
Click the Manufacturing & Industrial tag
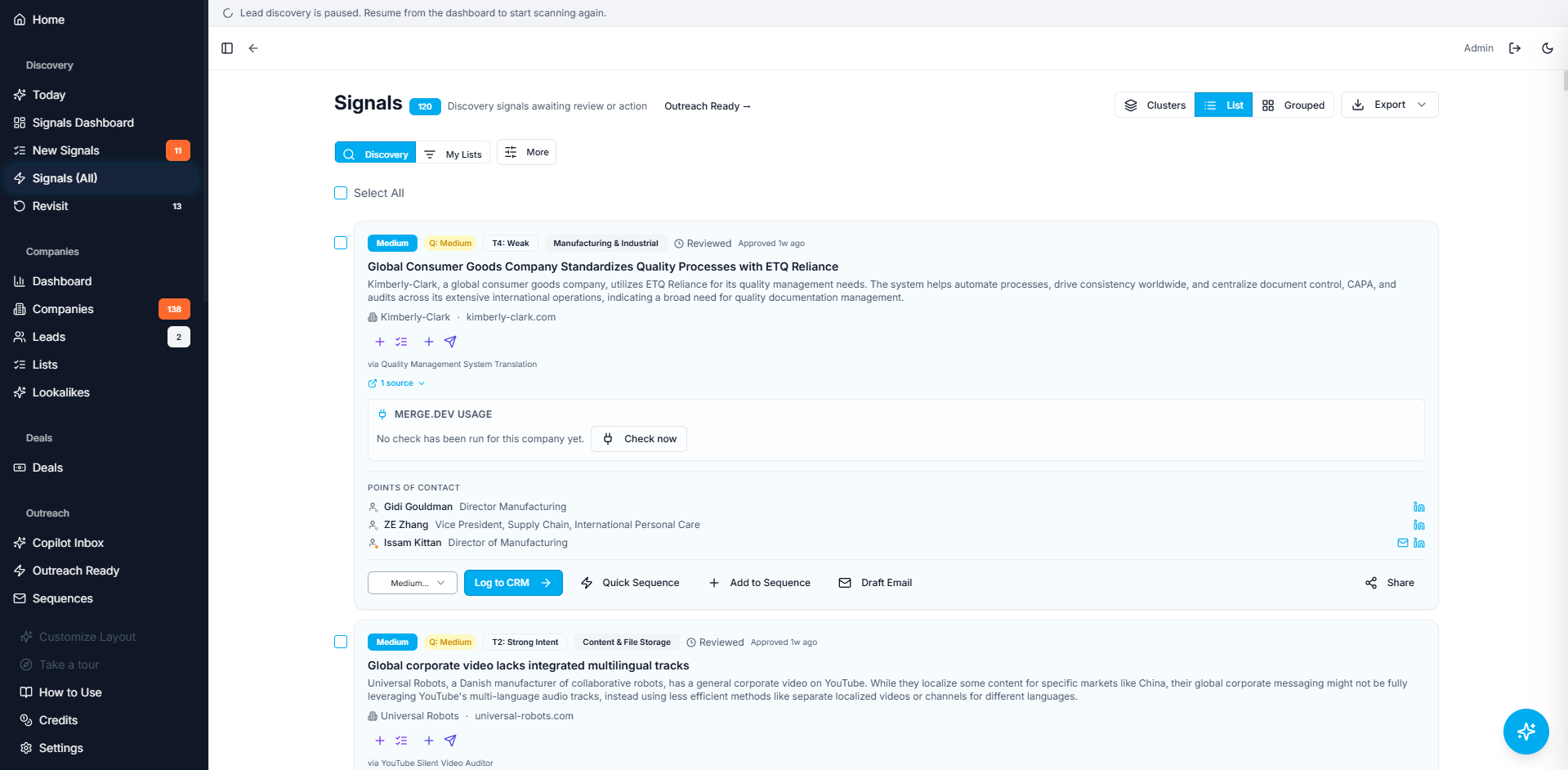[605, 244]
